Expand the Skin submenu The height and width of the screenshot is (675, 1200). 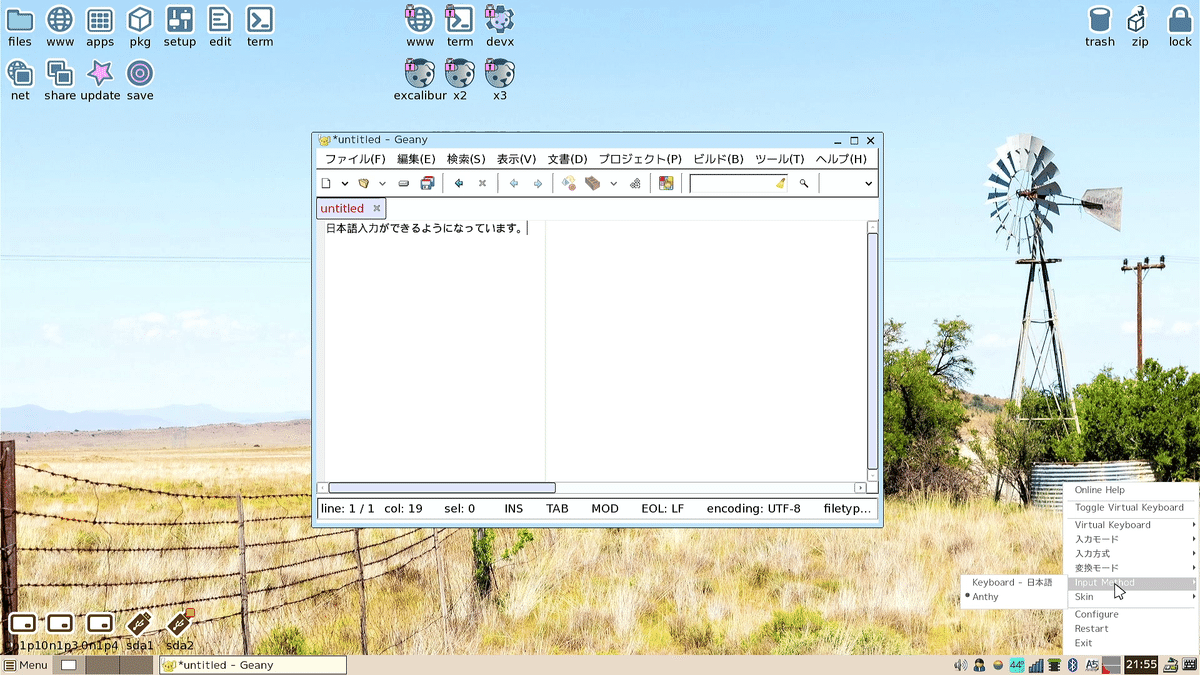click(1085, 597)
